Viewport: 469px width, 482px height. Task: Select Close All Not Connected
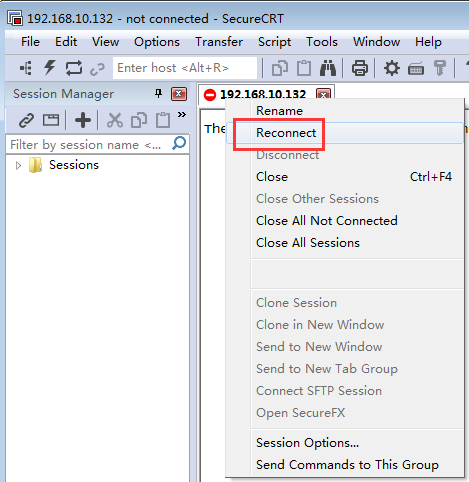tap(345, 221)
